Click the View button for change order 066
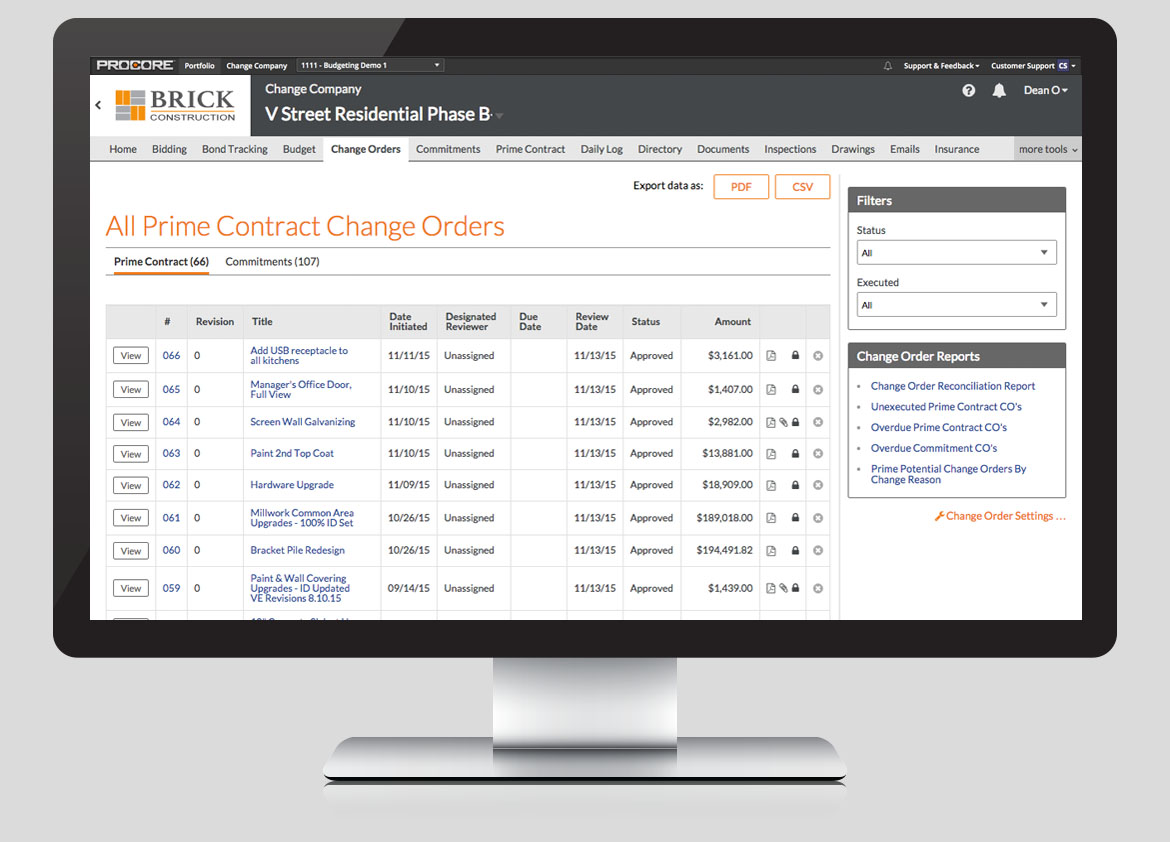The image size is (1170, 842). tap(130, 355)
